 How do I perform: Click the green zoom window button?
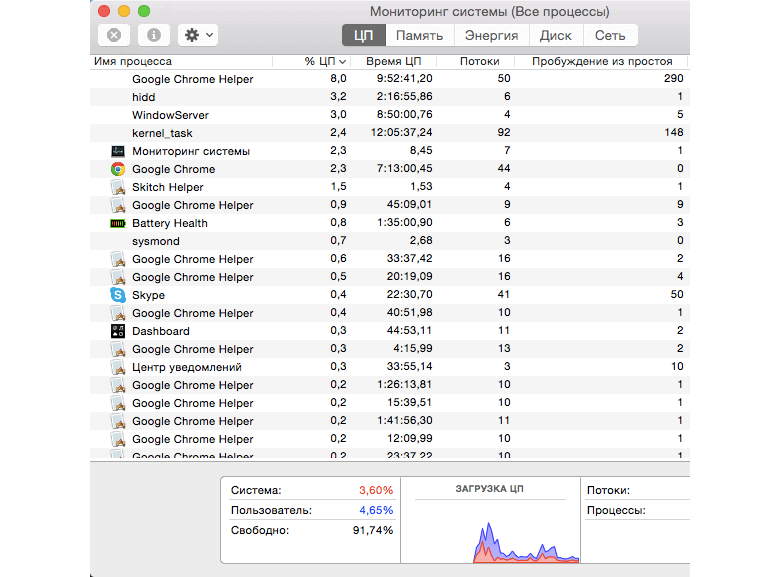pos(144,11)
